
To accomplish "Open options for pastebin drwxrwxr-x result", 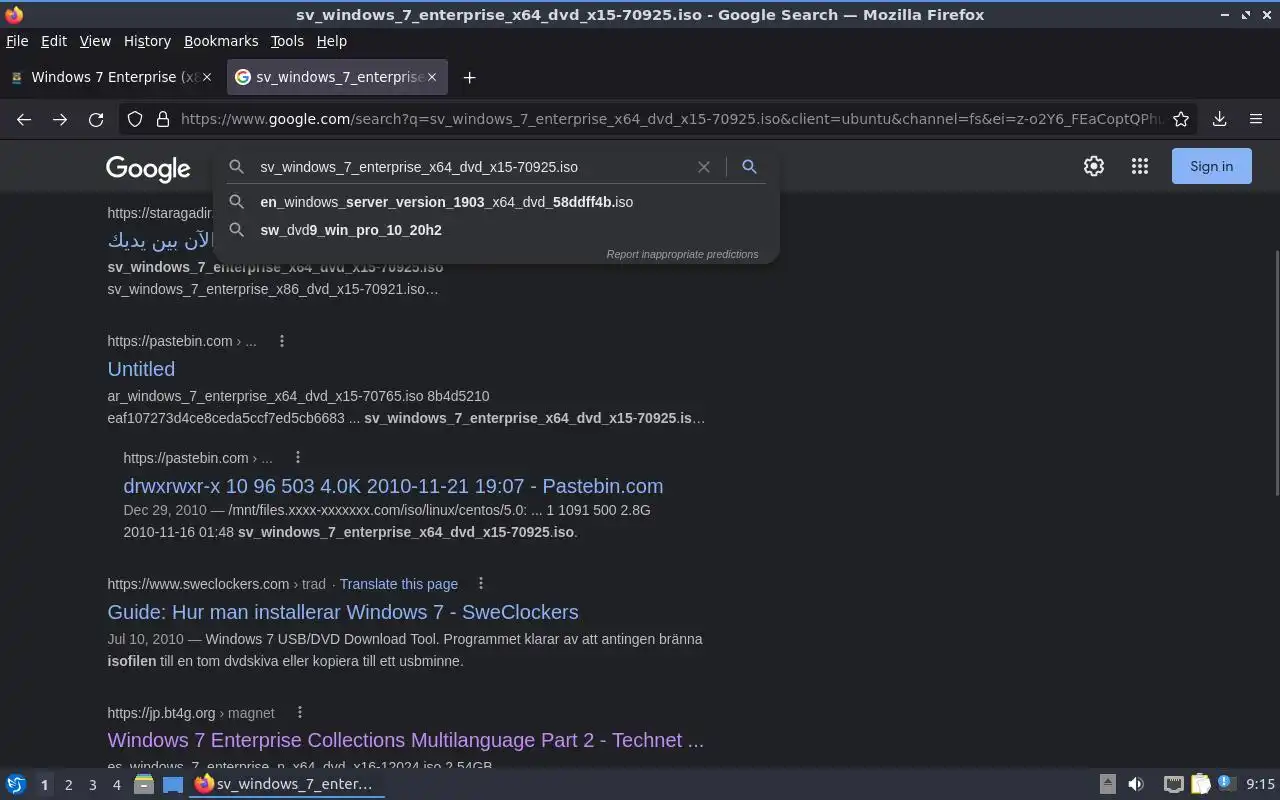I will 298,457.
